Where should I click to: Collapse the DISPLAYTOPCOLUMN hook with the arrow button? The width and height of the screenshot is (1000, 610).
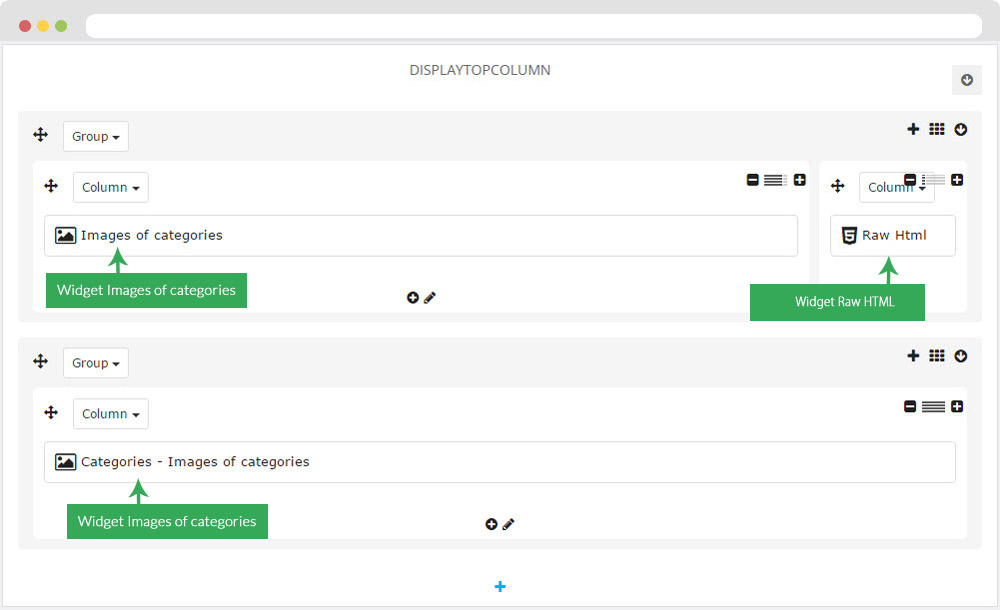coord(967,80)
